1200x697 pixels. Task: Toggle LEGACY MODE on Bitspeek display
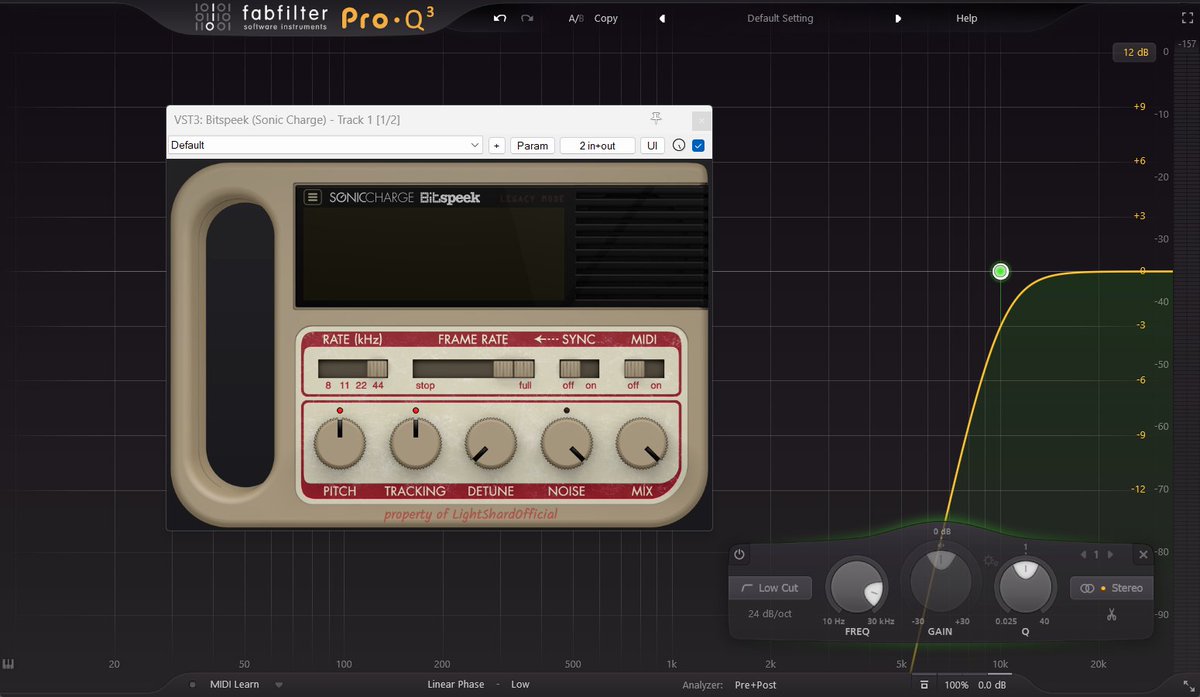pos(532,199)
